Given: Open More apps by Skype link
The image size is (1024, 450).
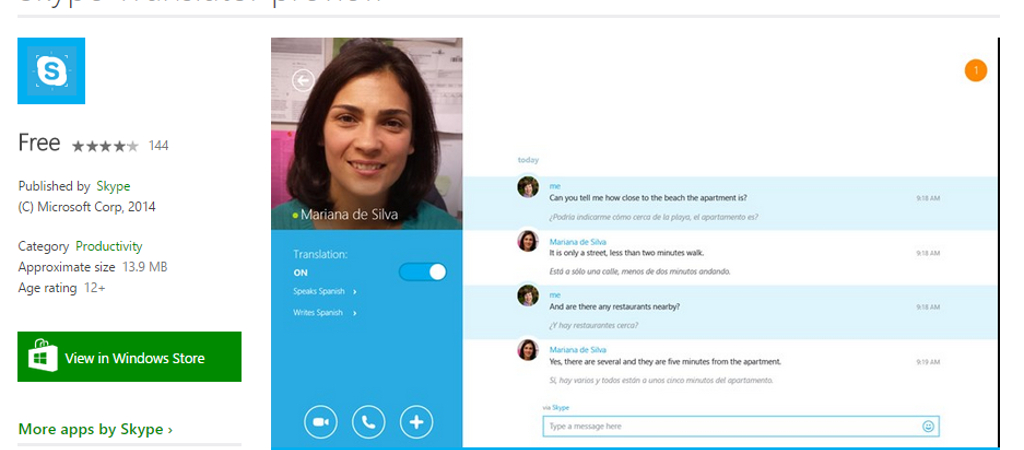Looking at the screenshot, I should click(95, 429).
